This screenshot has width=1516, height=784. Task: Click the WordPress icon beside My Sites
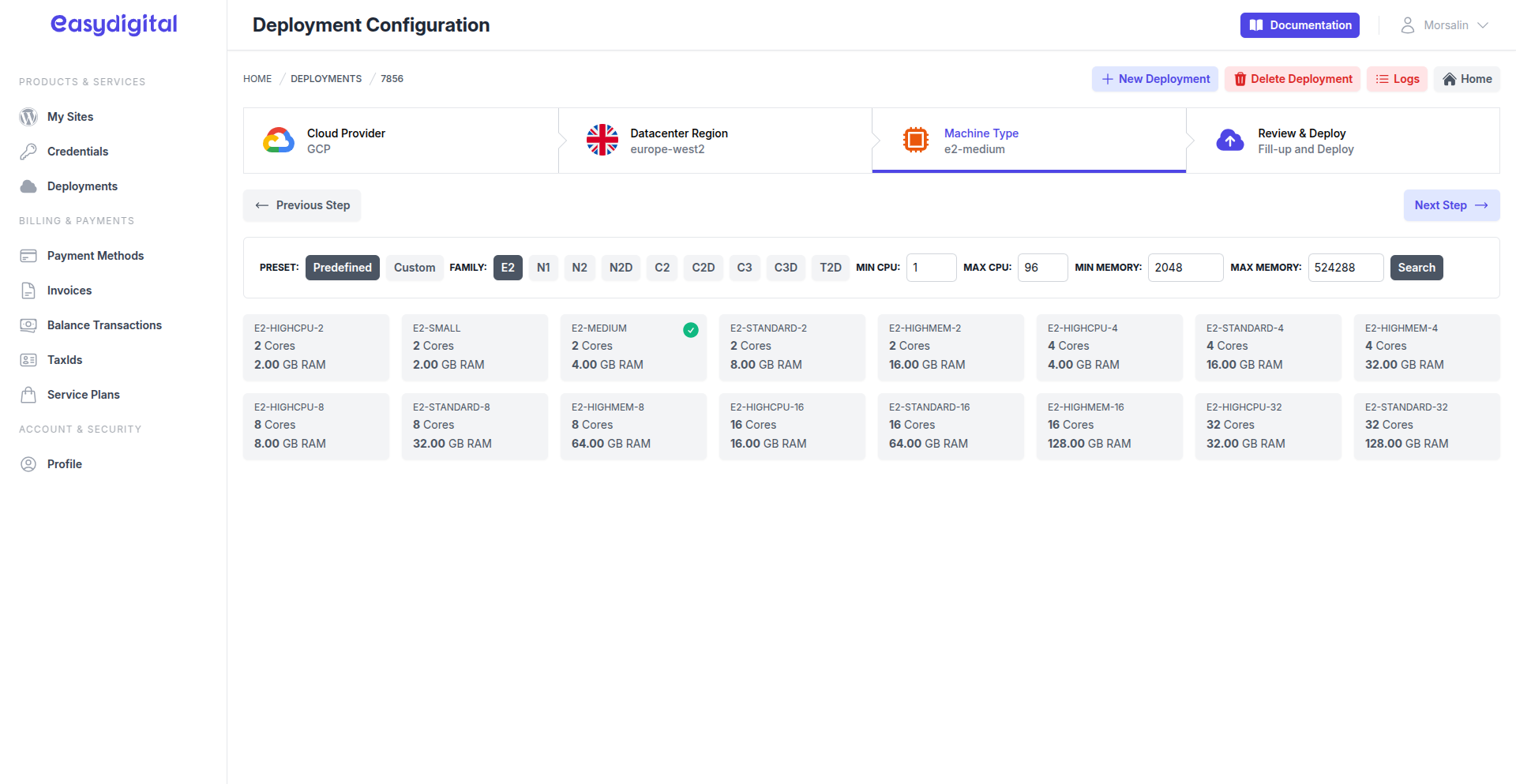click(x=28, y=117)
